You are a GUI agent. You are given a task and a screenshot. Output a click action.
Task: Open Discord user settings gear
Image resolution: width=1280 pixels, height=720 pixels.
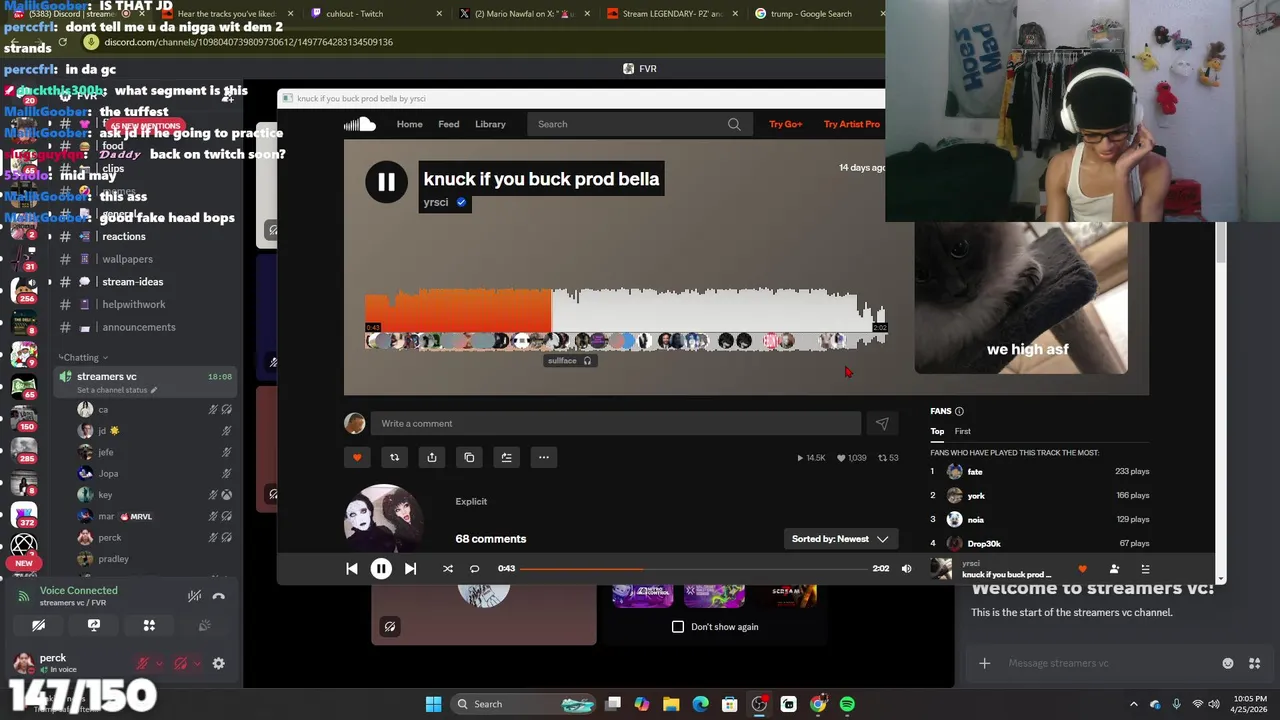click(218, 663)
